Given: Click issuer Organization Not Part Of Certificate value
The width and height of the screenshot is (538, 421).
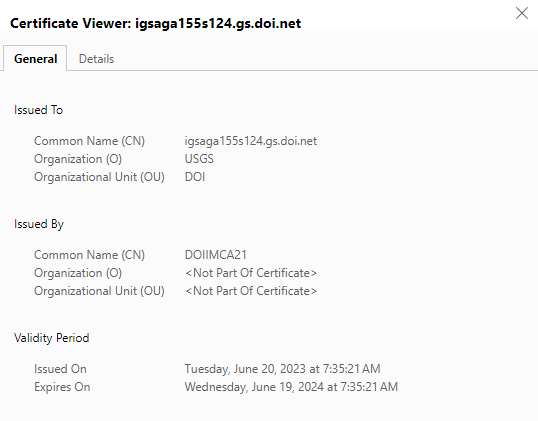Looking at the screenshot, I should 250,273.
